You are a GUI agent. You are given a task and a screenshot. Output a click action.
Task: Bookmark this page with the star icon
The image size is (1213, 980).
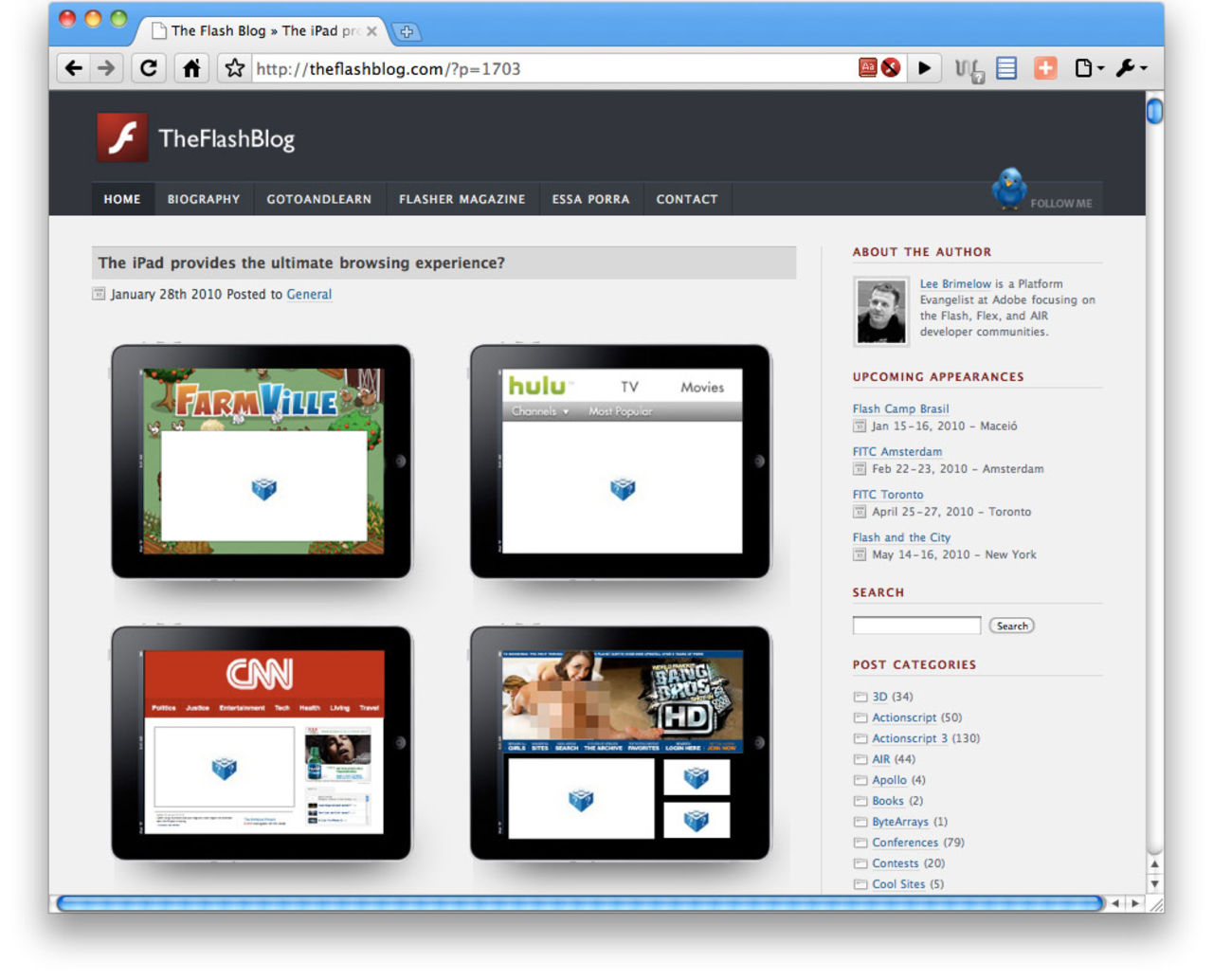(234, 68)
